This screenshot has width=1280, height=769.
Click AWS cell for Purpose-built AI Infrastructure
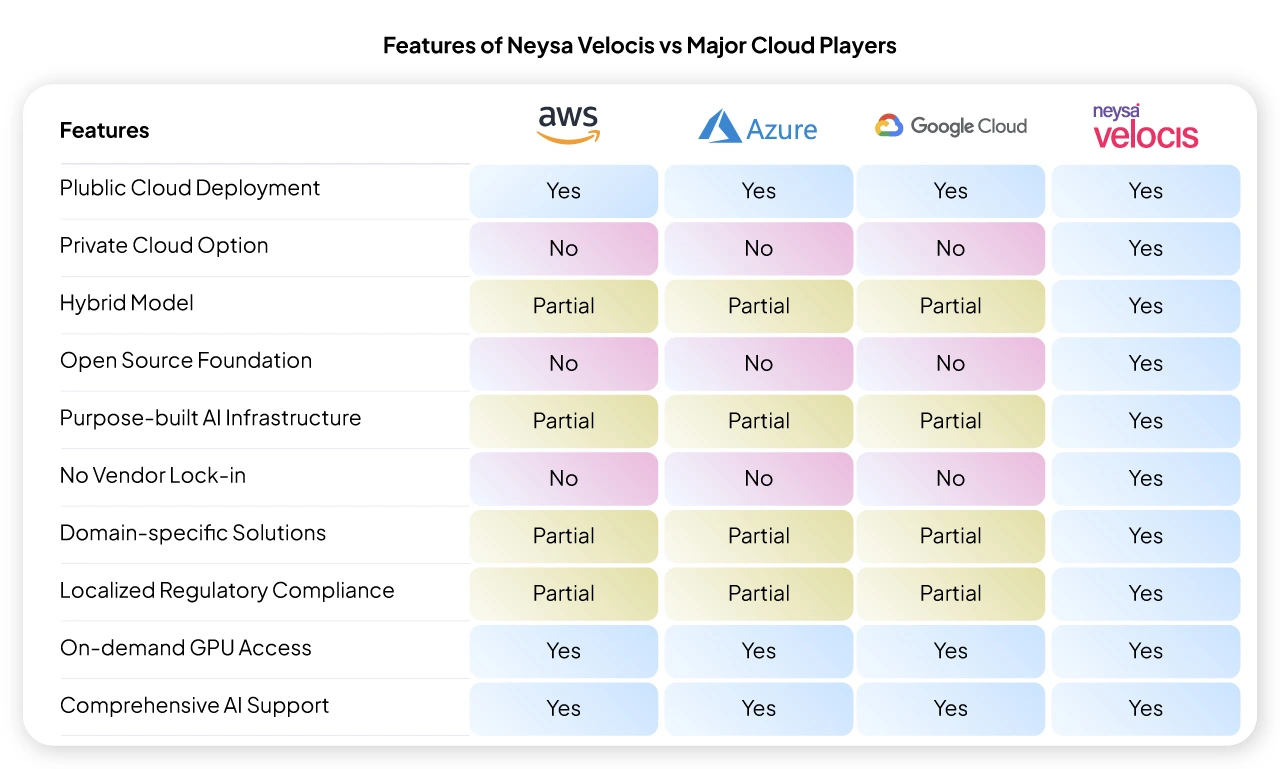tap(564, 421)
